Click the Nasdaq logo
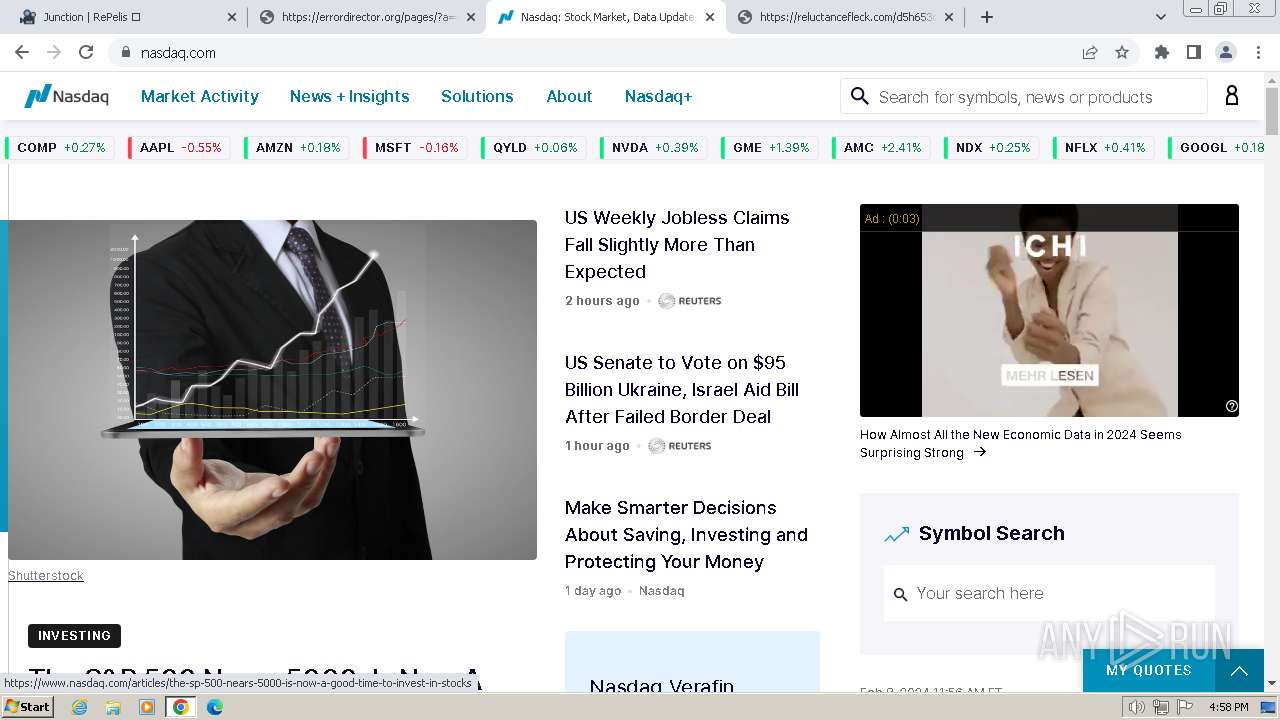Image resolution: width=1280 pixels, height=720 pixels. coord(66,96)
